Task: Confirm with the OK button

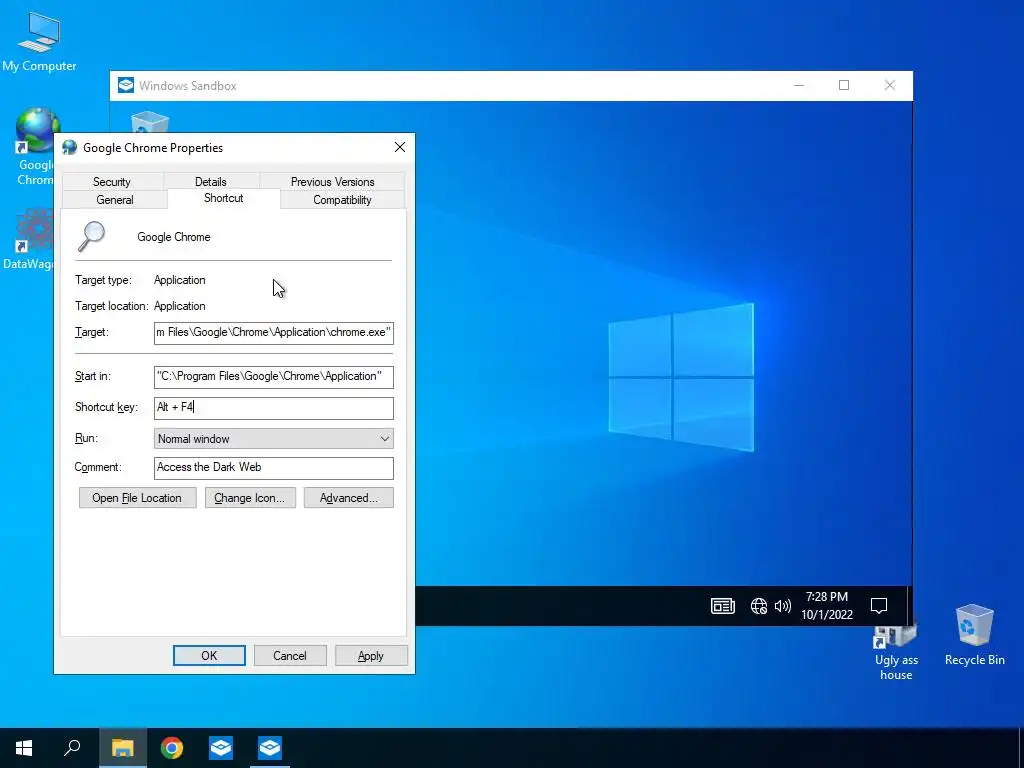Action: point(209,656)
